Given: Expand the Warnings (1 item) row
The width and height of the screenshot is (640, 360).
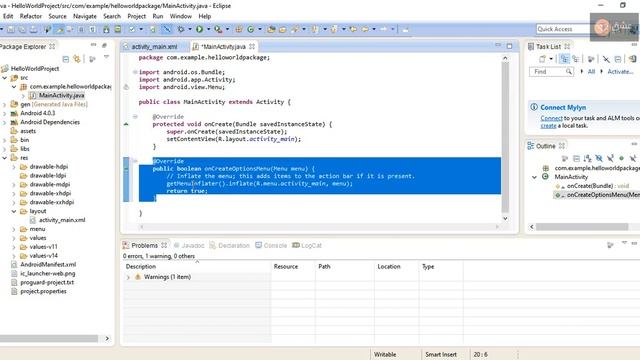Looking at the screenshot, I should click(128, 277).
